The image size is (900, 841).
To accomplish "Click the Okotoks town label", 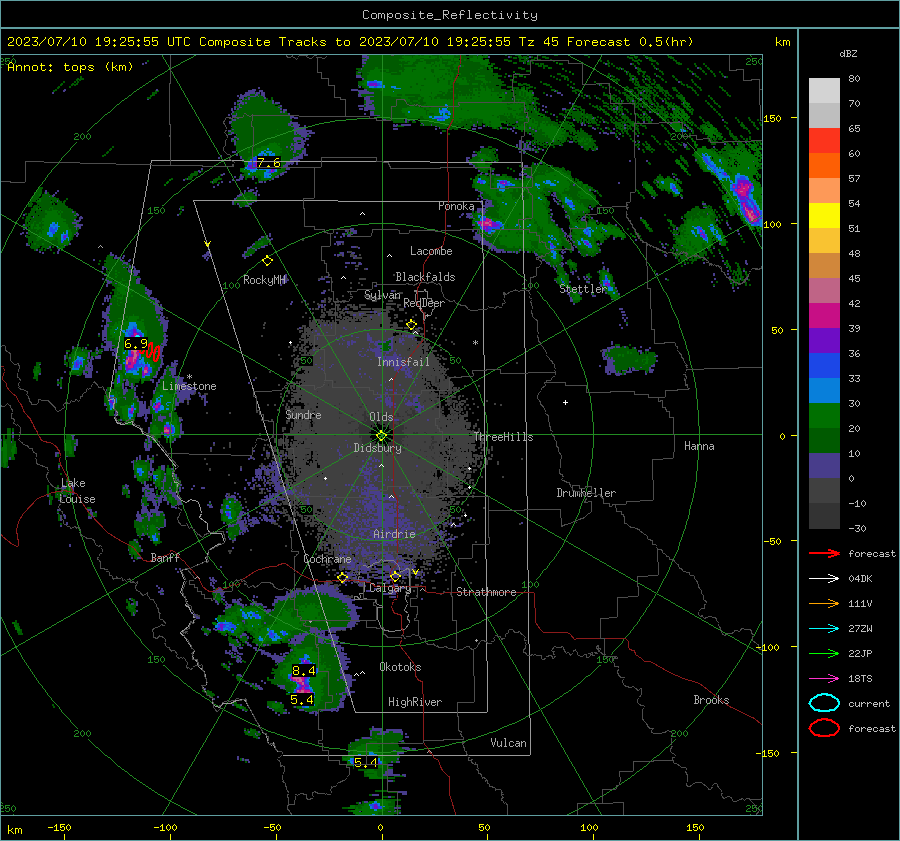I will 400,667.
